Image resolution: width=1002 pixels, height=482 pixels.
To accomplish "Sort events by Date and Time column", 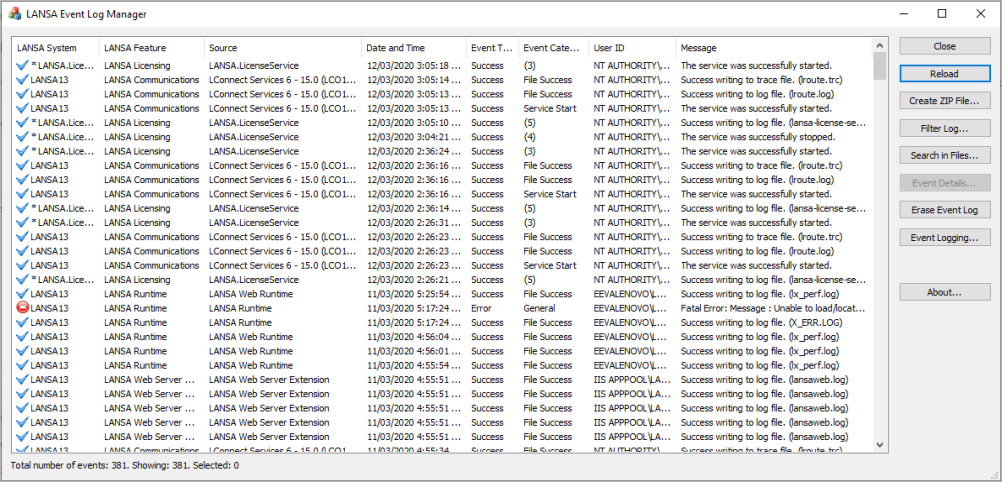I will pyautogui.click(x=414, y=48).
